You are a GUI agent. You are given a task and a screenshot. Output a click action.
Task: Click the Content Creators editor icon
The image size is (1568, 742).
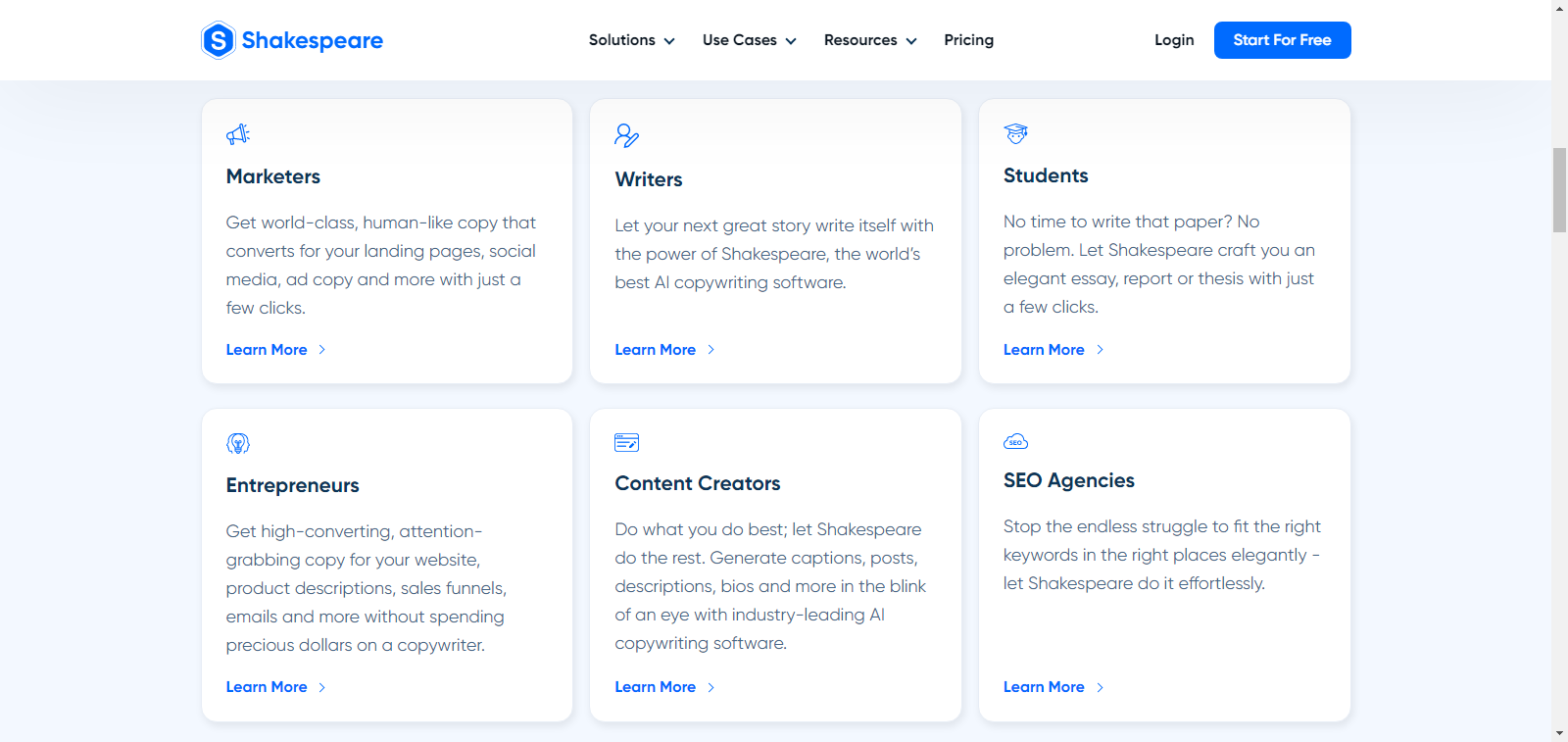click(627, 442)
